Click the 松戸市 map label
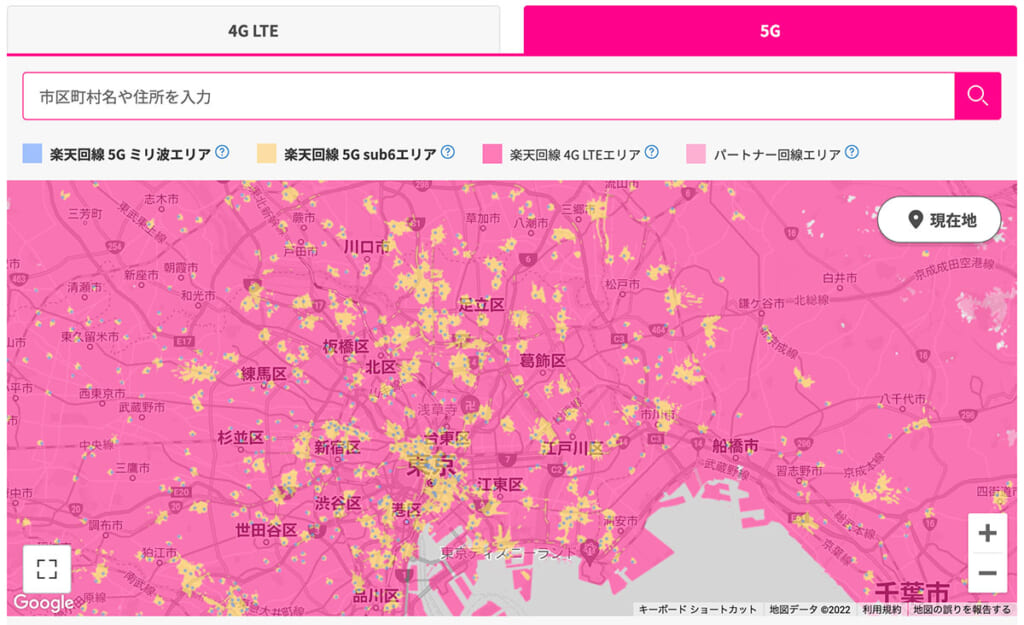This screenshot has width=1024, height=625. pos(622,284)
